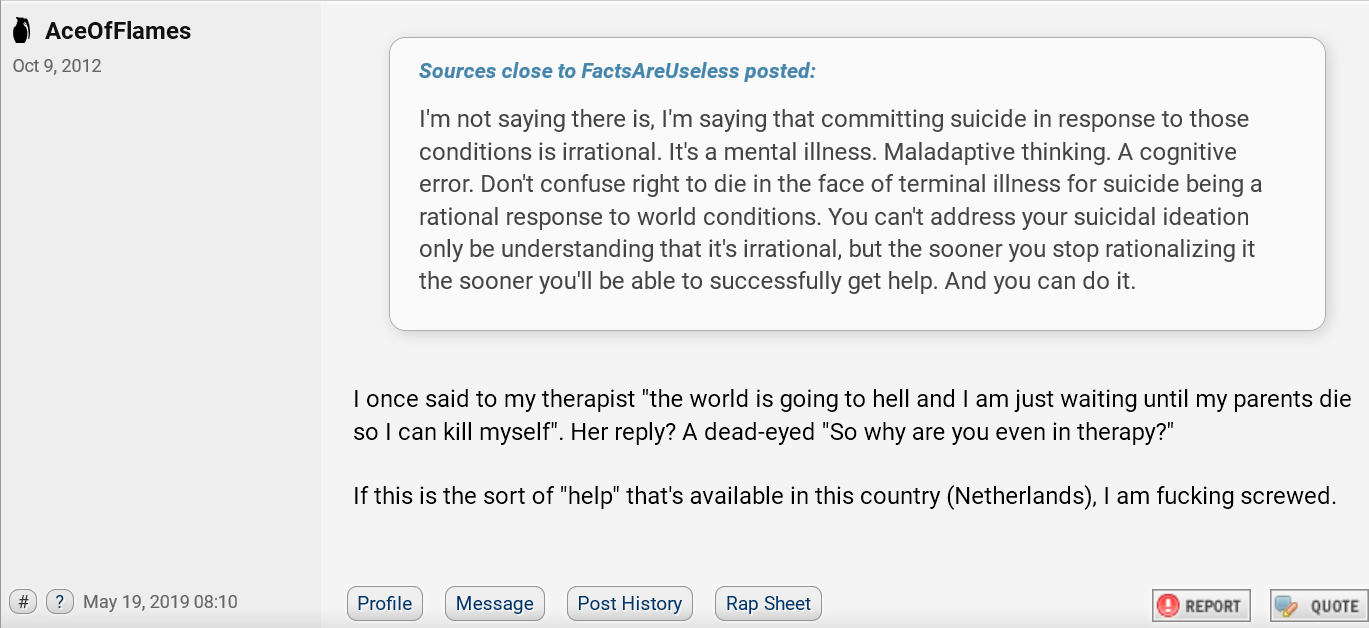Open the AceOfFlames username

[x=118, y=31]
